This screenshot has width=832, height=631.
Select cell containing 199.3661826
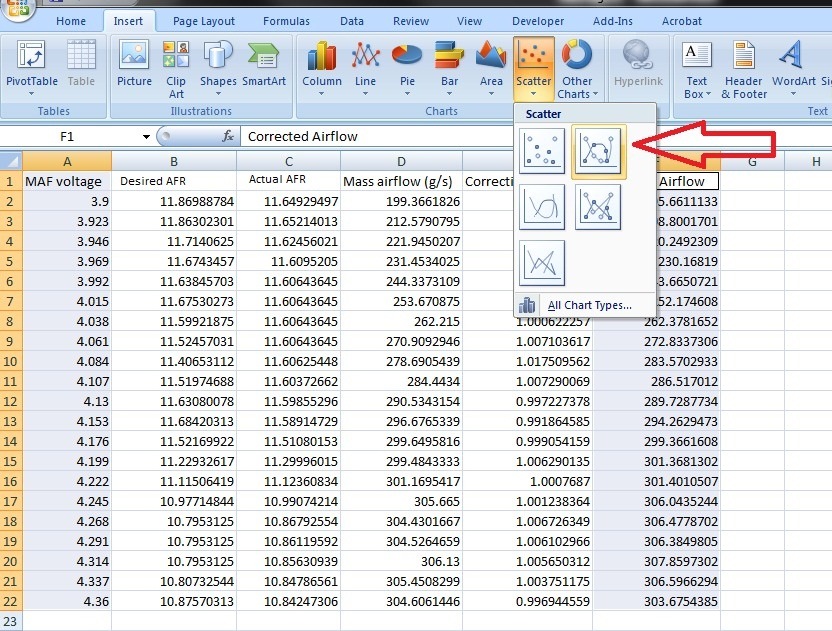401,201
